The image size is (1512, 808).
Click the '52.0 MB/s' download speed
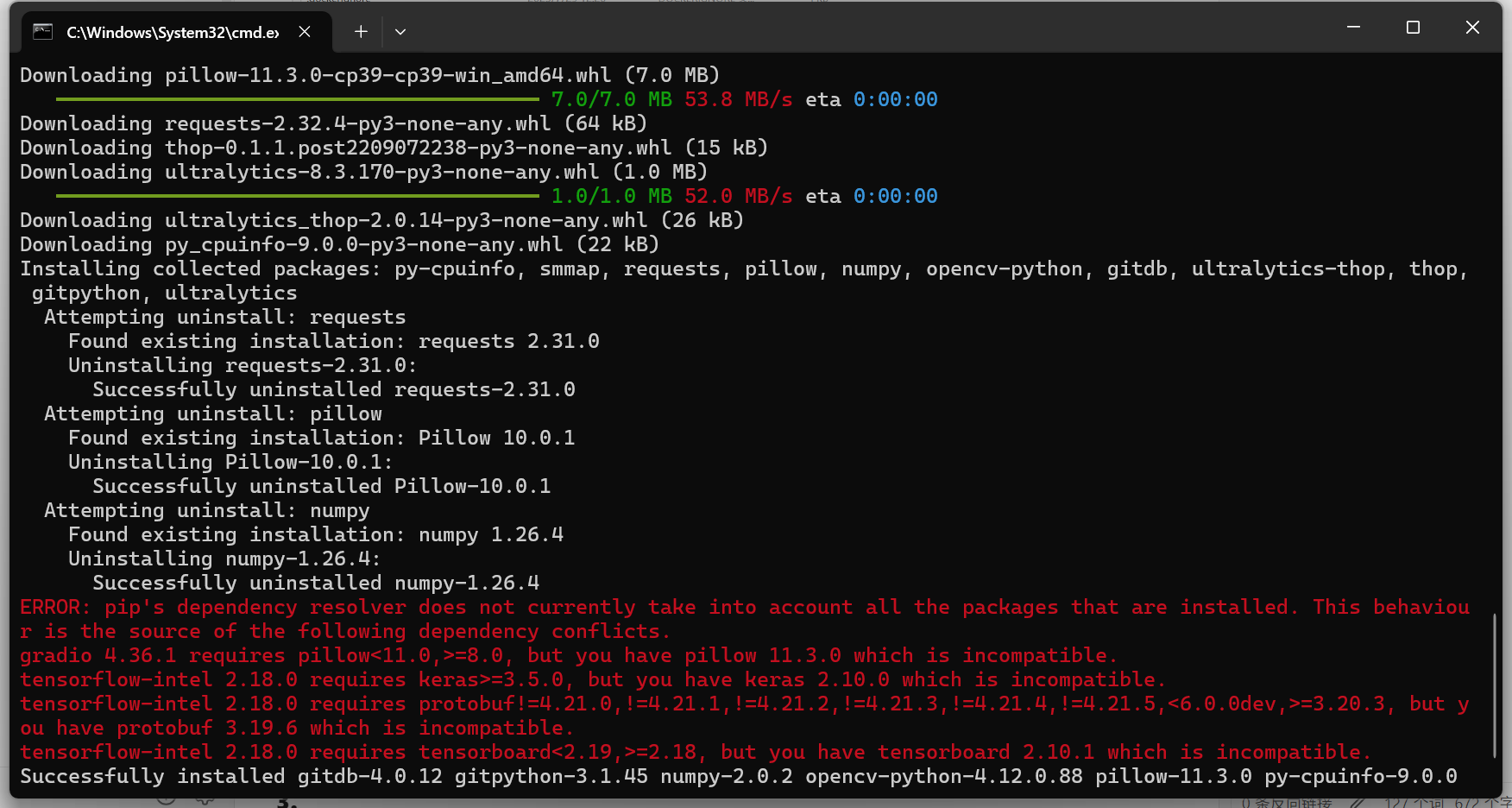[x=739, y=196]
